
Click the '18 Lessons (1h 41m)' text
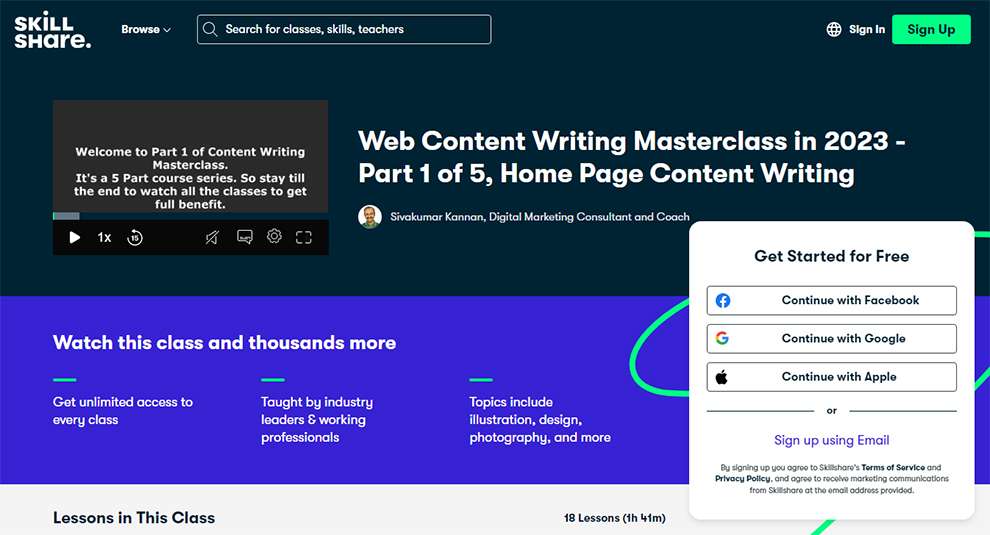[614, 518]
